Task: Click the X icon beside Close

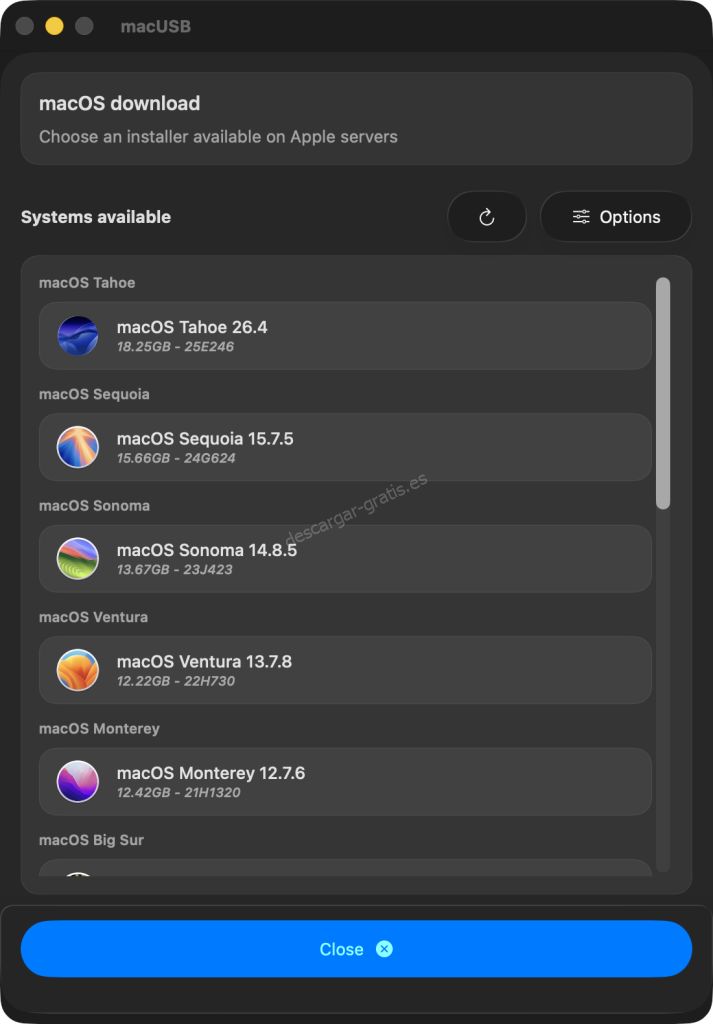Action: pyautogui.click(x=385, y=949)
